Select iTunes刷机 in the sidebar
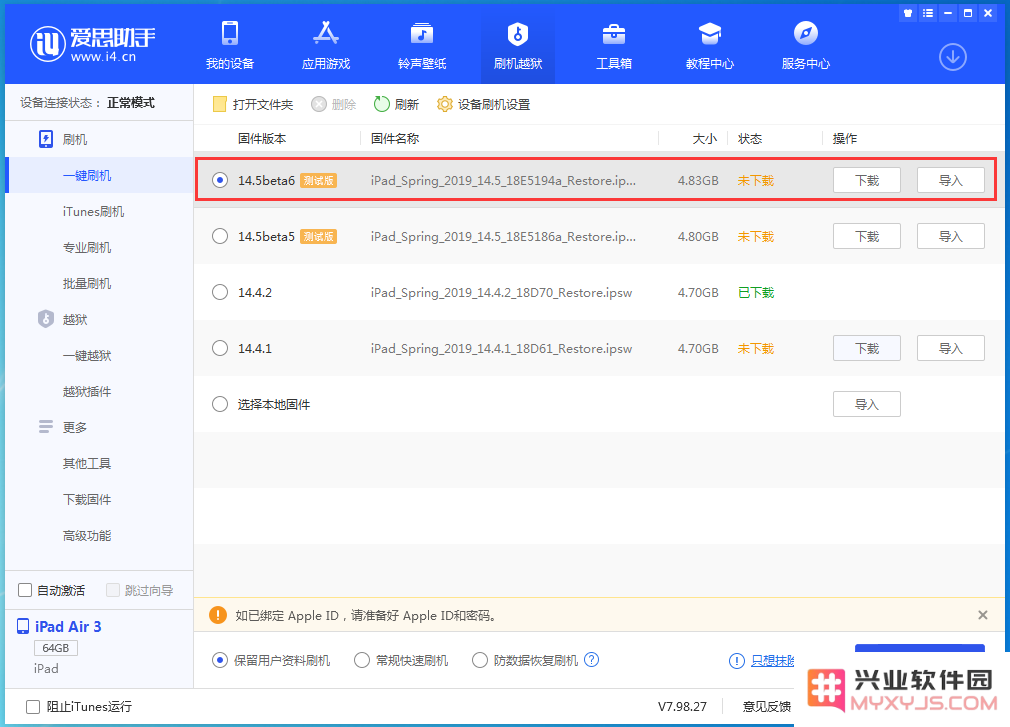This screenshot has height=727, width=1010. pos(93,212)
